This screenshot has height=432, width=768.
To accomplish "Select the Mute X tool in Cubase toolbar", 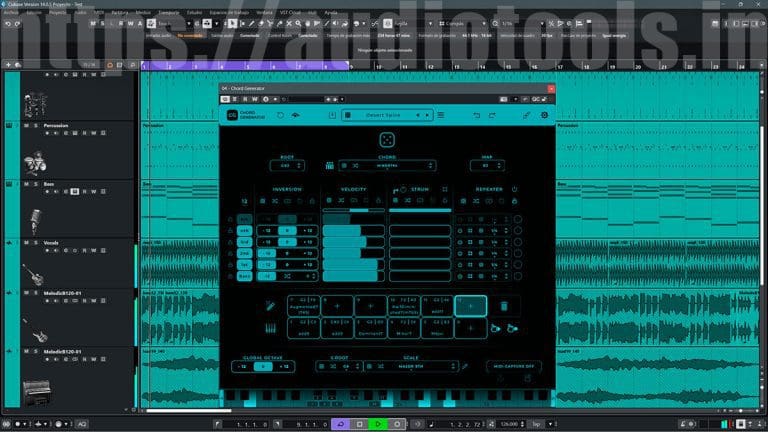I will point(289,23).
